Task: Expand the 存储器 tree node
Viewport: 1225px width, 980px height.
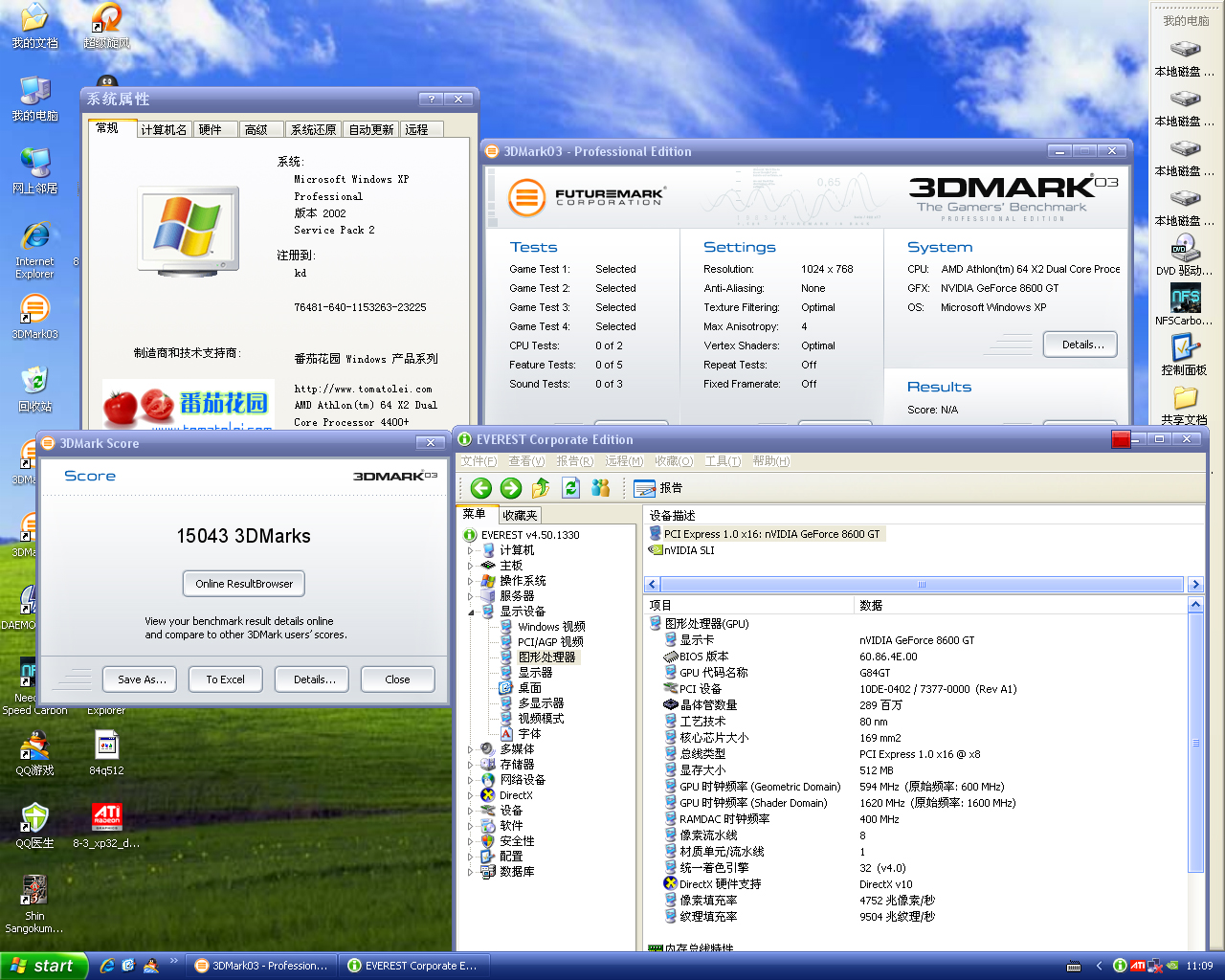Action: coord(470,765)
